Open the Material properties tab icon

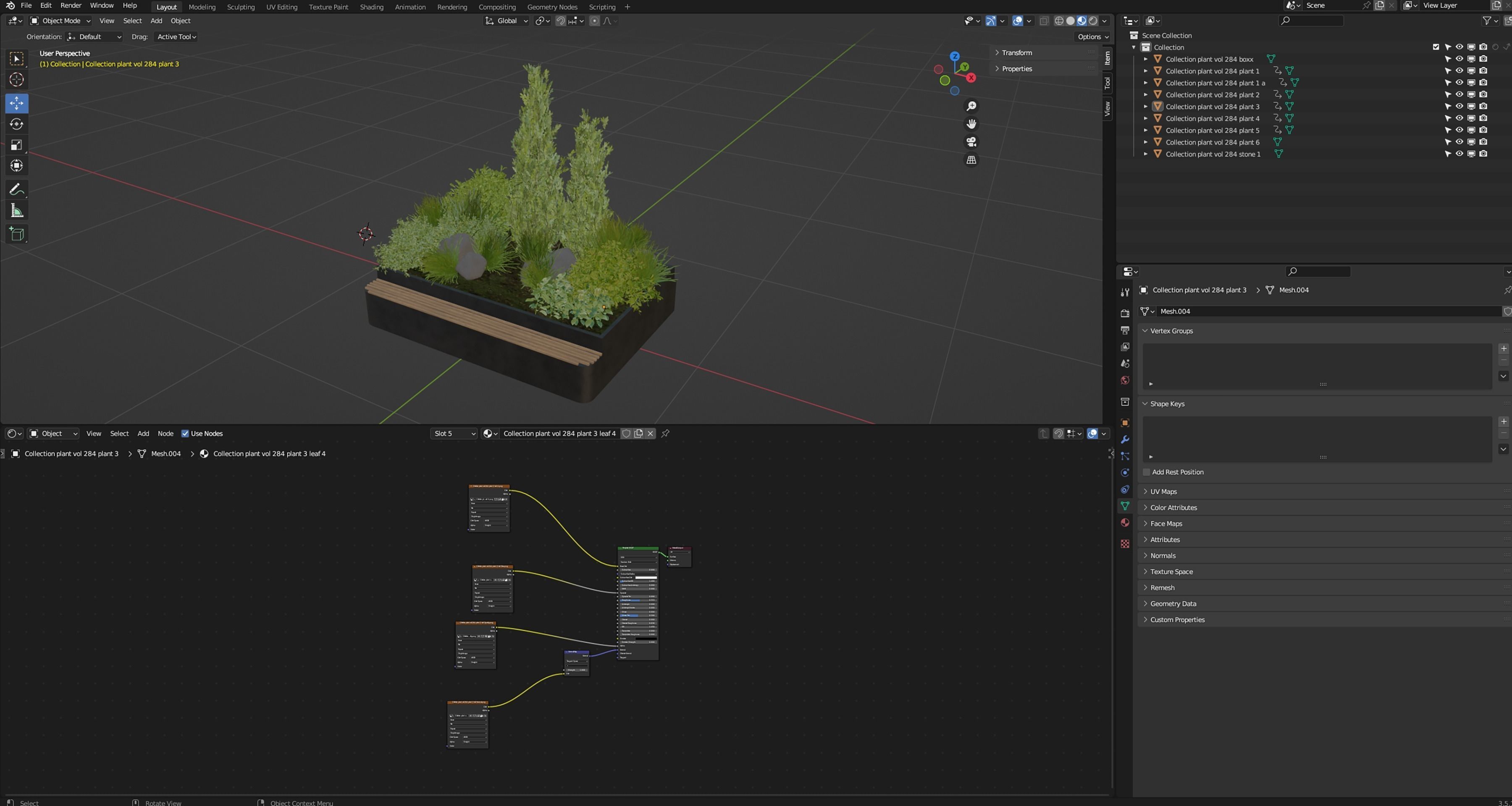tap(1125, 523)
